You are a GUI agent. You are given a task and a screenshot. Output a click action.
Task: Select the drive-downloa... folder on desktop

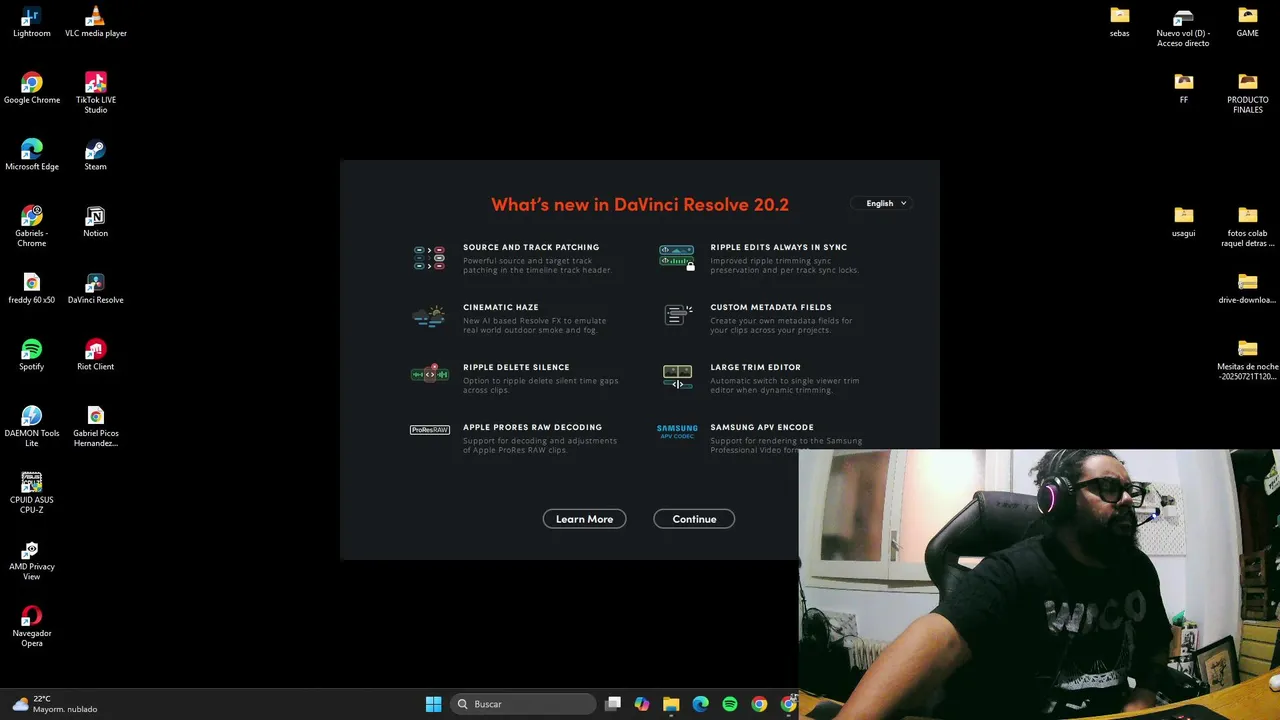[1248, 288]
